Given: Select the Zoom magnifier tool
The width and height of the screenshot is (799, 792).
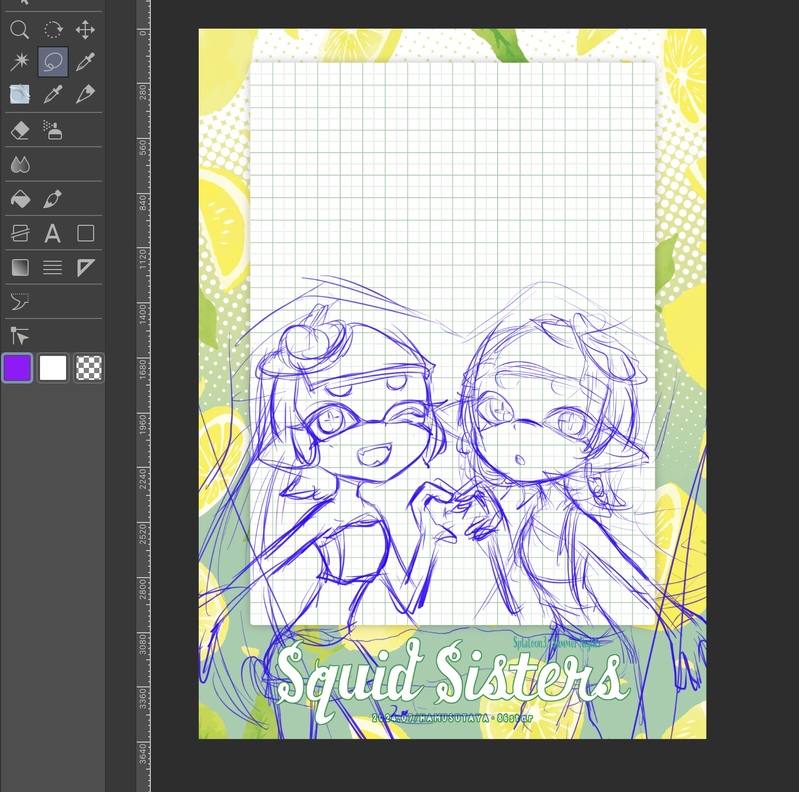Looking at the screenshot, I should pos(19,30).
